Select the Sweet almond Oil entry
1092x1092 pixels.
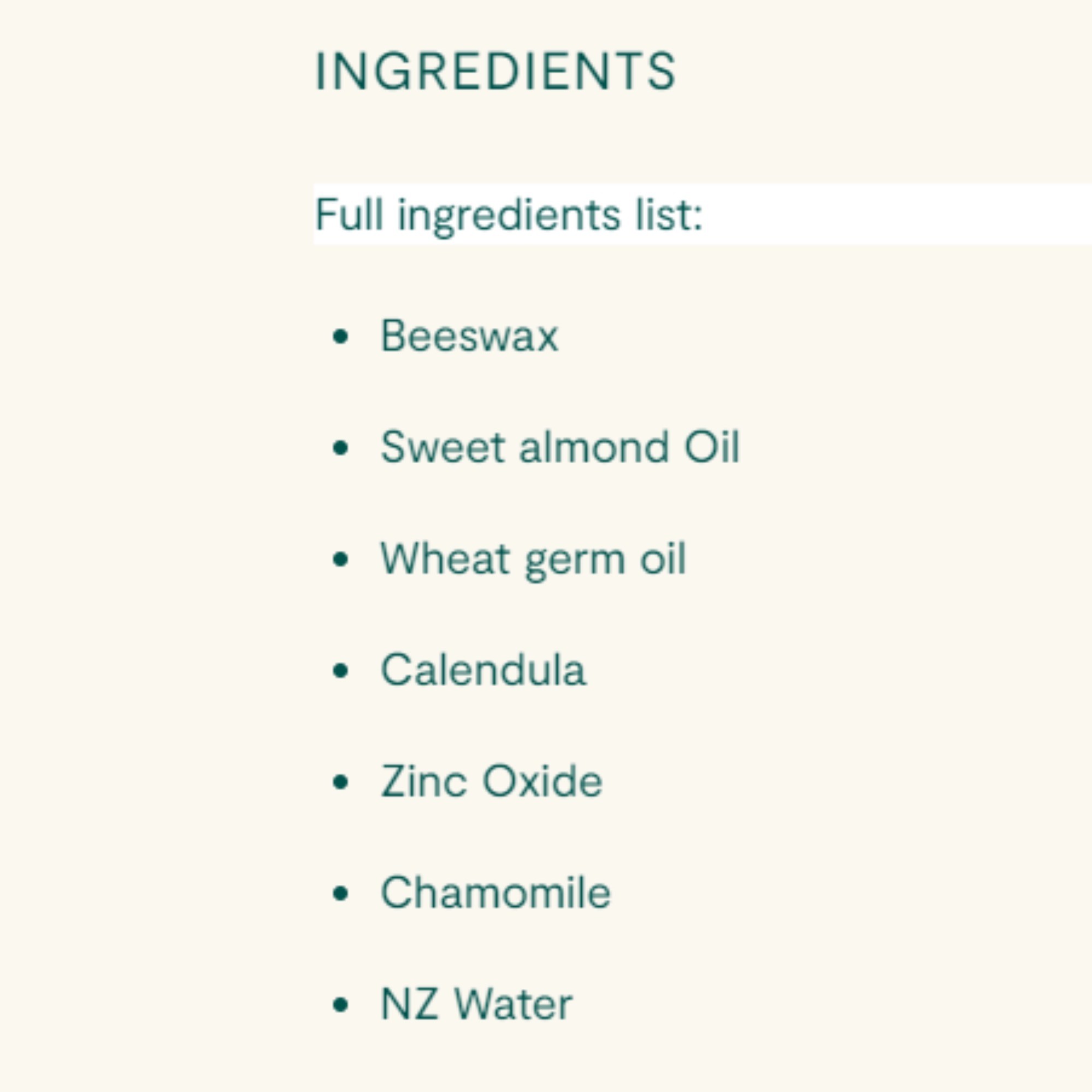tap(559, 447)
